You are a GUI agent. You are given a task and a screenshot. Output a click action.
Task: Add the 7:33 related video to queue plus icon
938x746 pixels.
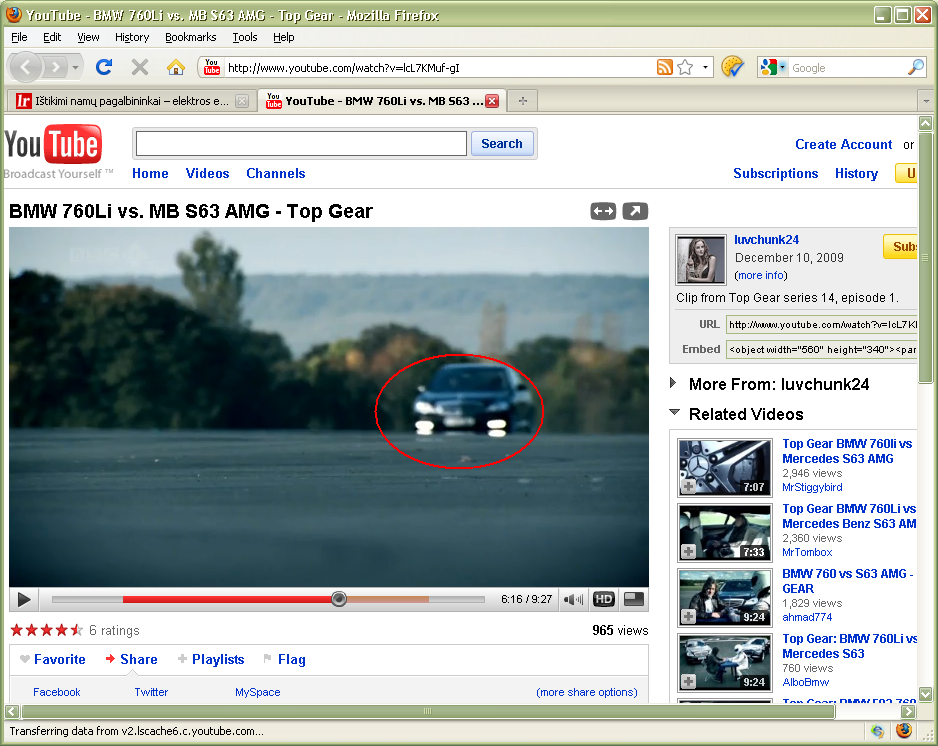(x=689, y=551)
